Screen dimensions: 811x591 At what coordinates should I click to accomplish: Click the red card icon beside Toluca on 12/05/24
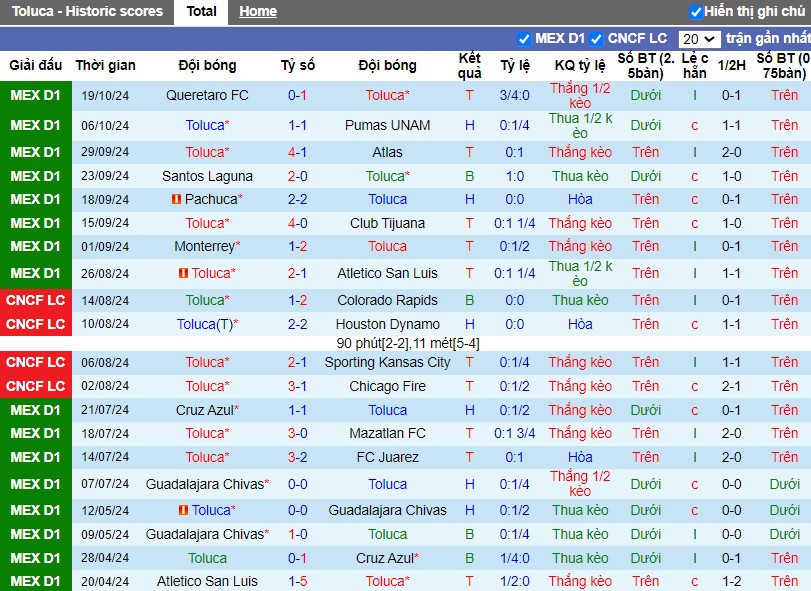183,510
